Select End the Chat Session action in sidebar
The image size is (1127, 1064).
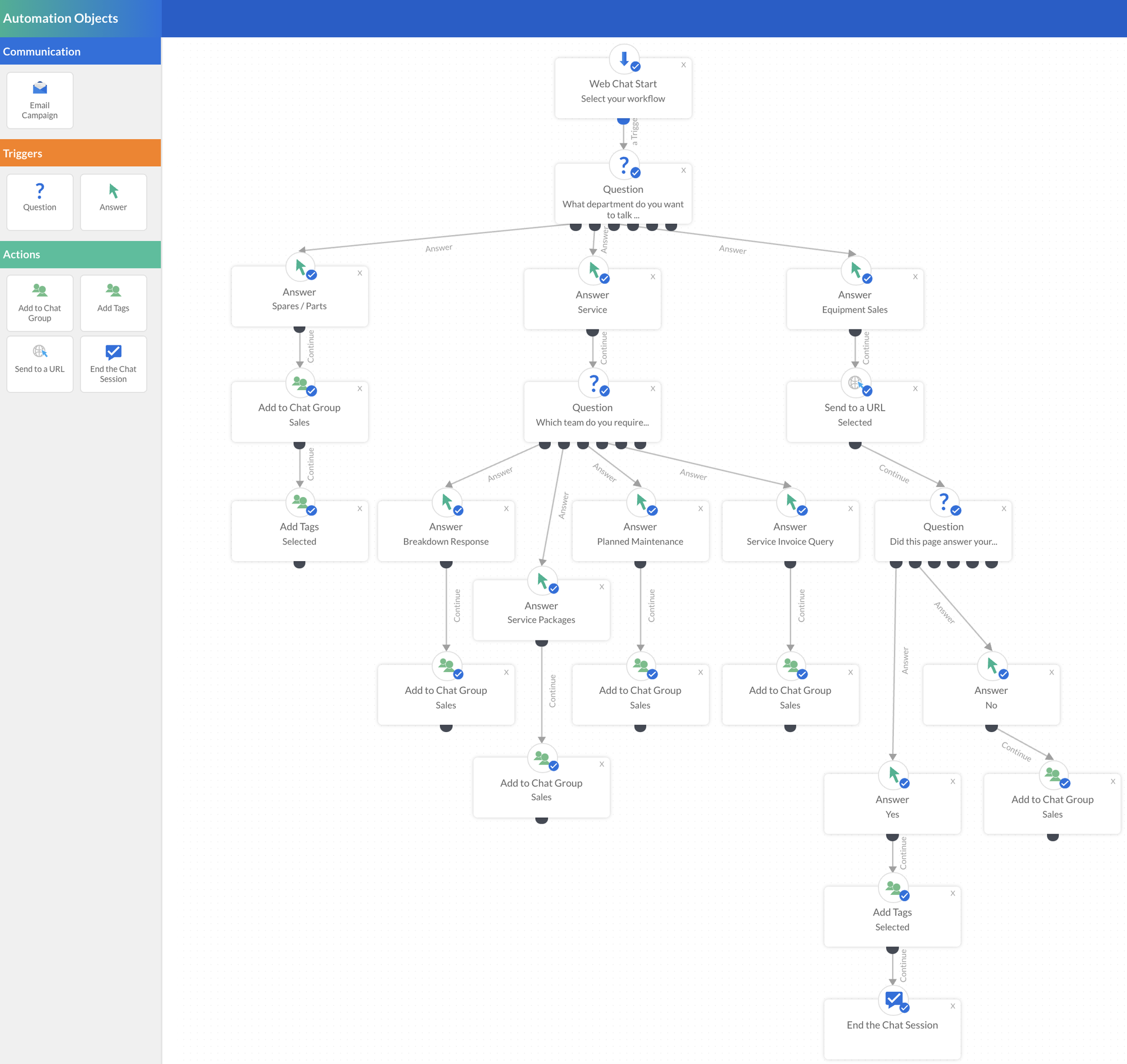point(113,363)
